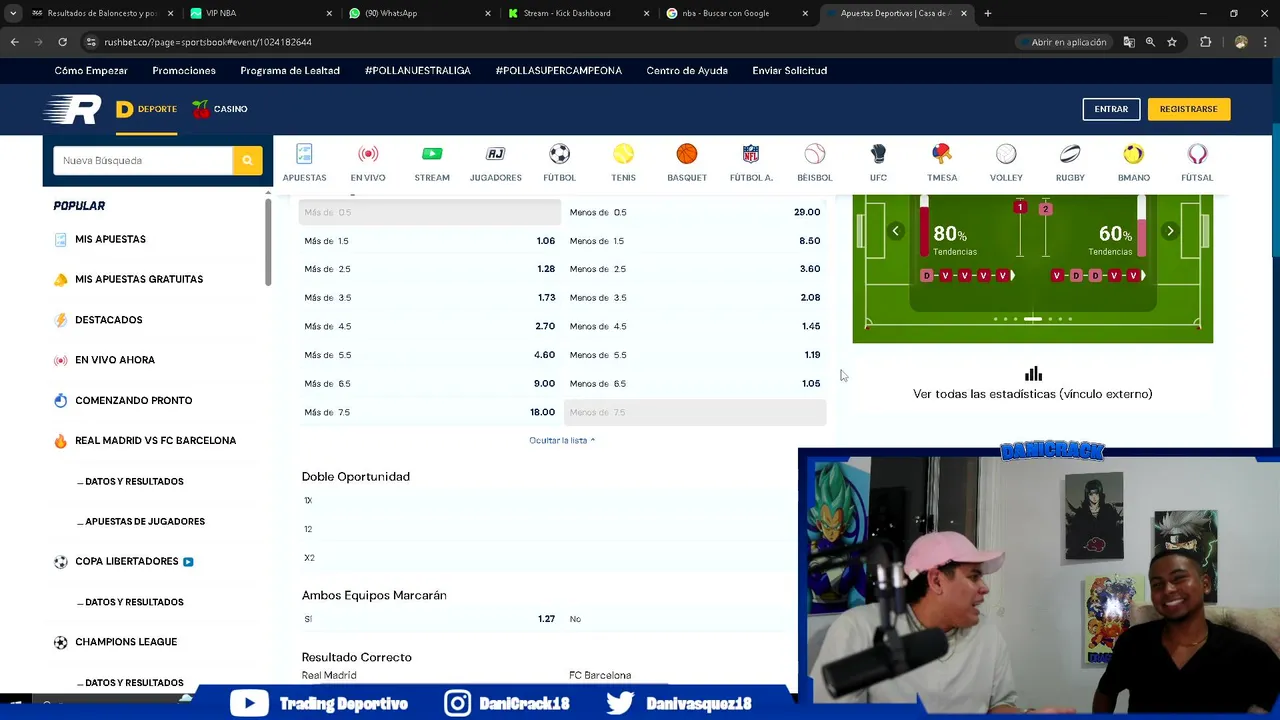Bet Sí on Ambos Equipos Marcarán
Screen dimensions: 1280x720
click(430, 619)
